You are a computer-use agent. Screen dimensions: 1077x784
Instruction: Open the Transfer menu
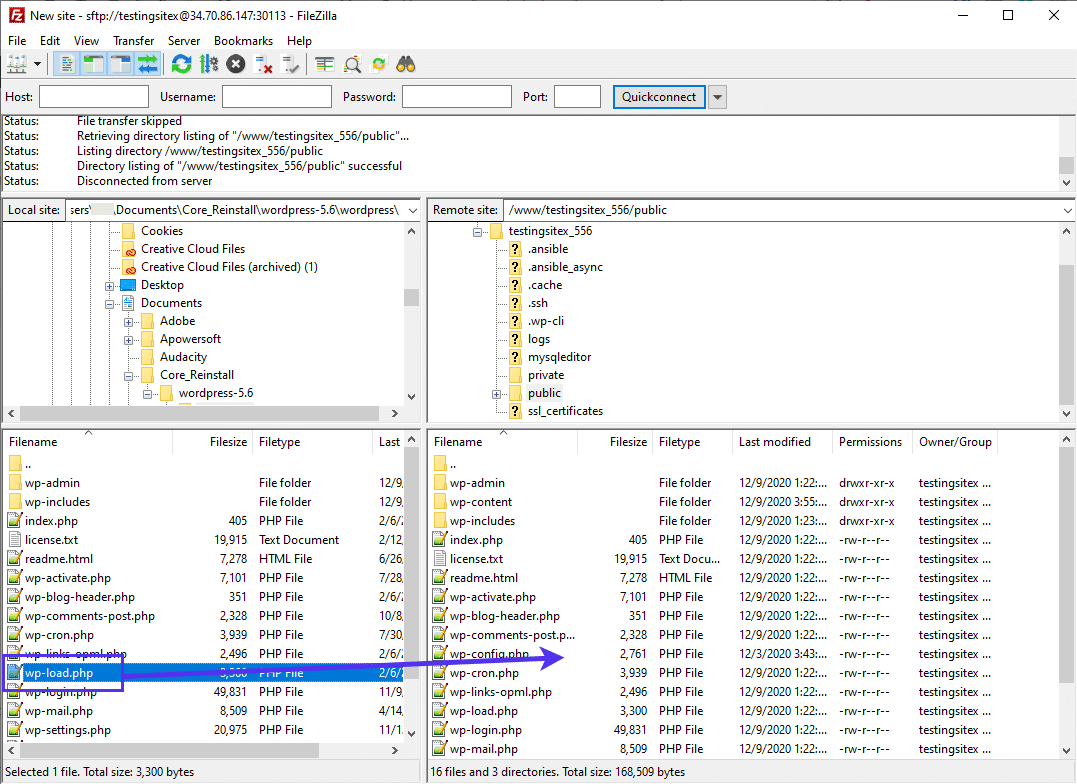(x=133, y=41)
